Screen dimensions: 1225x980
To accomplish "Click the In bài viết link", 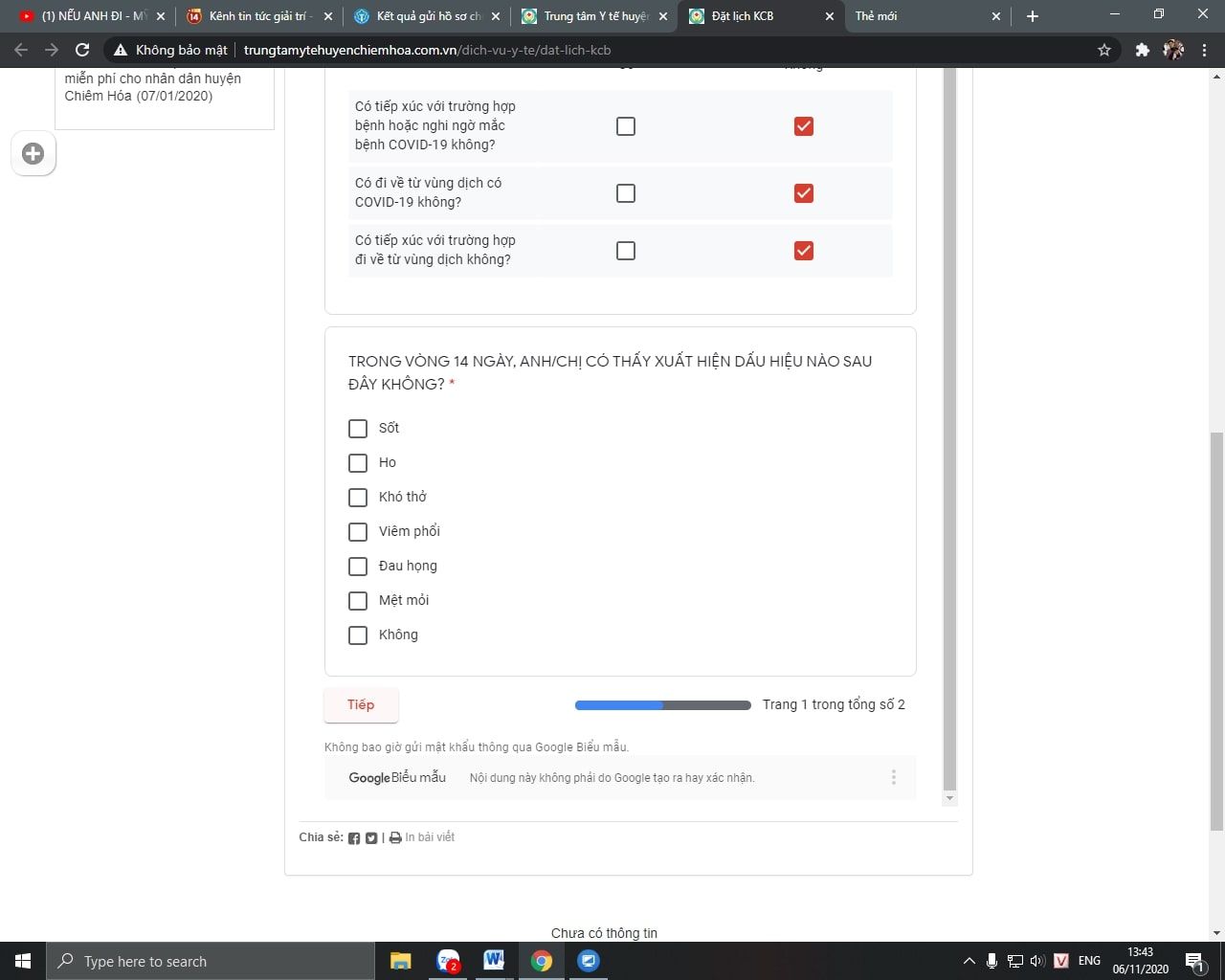I will pyautogui.click(x=430, y=837).
